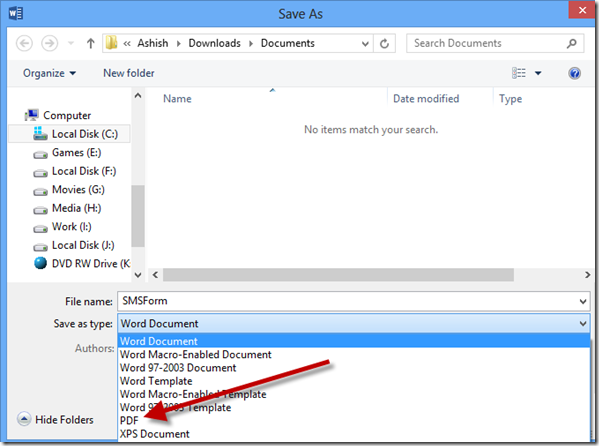The height and width of the screenshot is (446, 599).
Task: Open the Local Disk (J:) drive
Action: pos(83,245)
